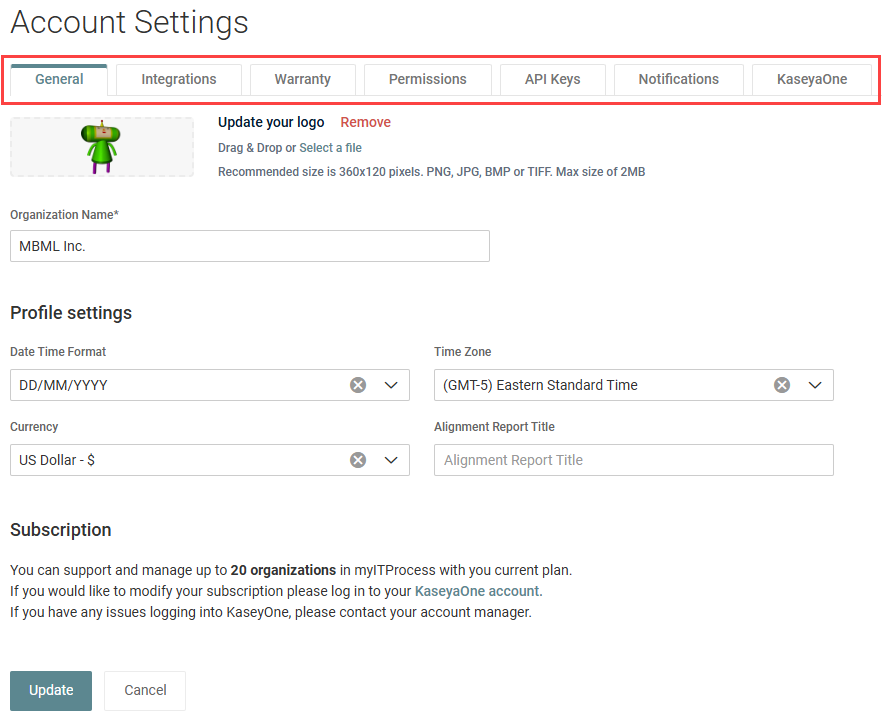Image resolution: width=882 pixels, height=721 pixels.
Task: Open the Notifications tab
Action: pos(678,79)
